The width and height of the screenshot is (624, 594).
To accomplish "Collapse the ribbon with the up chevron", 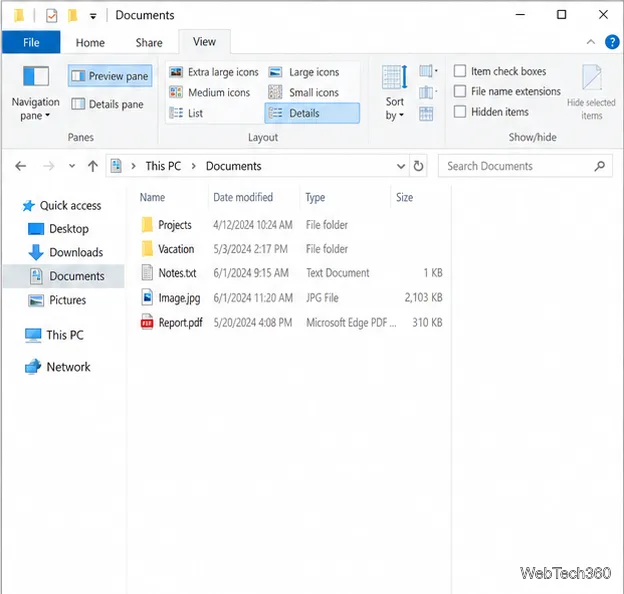I will [591, 42].
